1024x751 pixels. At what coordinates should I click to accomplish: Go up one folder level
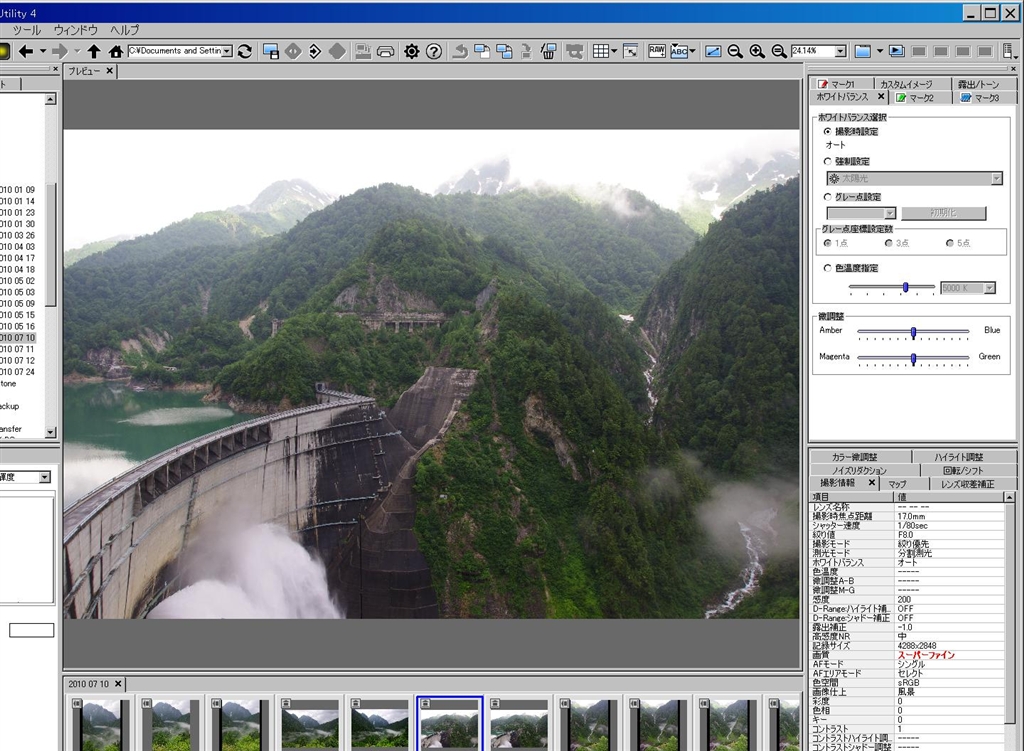[x=94, y=51]
